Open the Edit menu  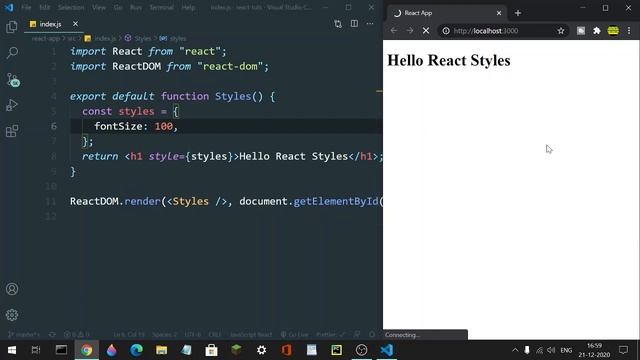pos(44,7)
